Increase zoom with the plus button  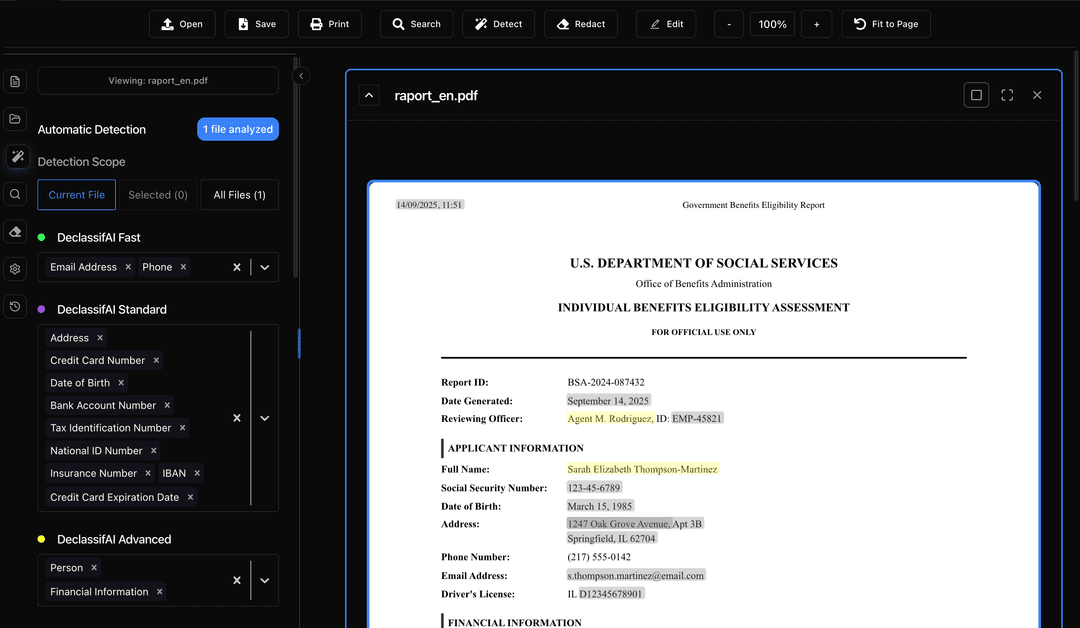(816, 24)
